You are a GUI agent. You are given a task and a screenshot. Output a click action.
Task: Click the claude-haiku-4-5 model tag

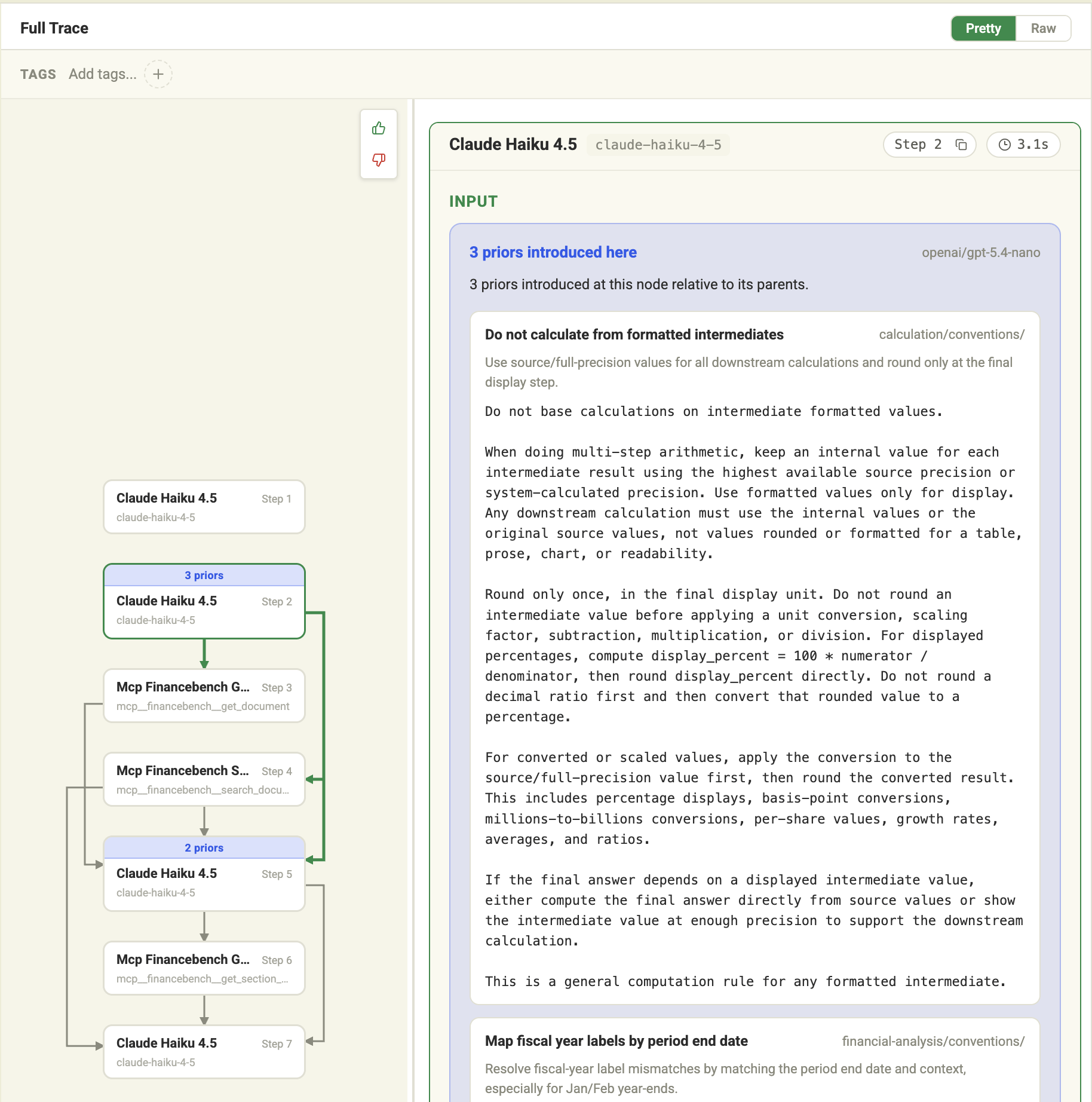tap(658, 145)
